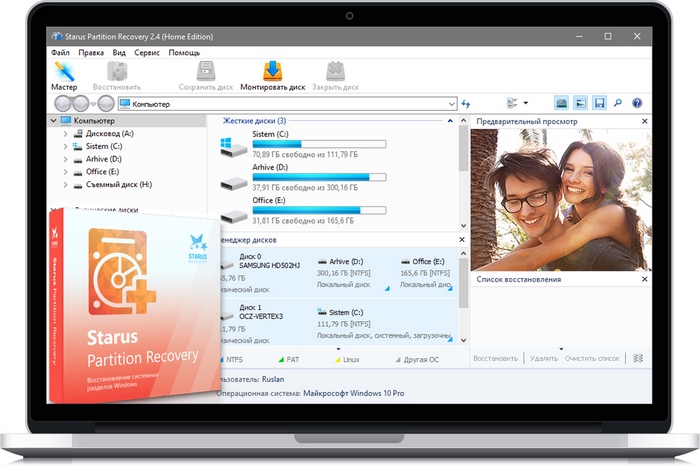Minimize the Starus Partition Recovery window
700x467 pixels.
[579, 37]
